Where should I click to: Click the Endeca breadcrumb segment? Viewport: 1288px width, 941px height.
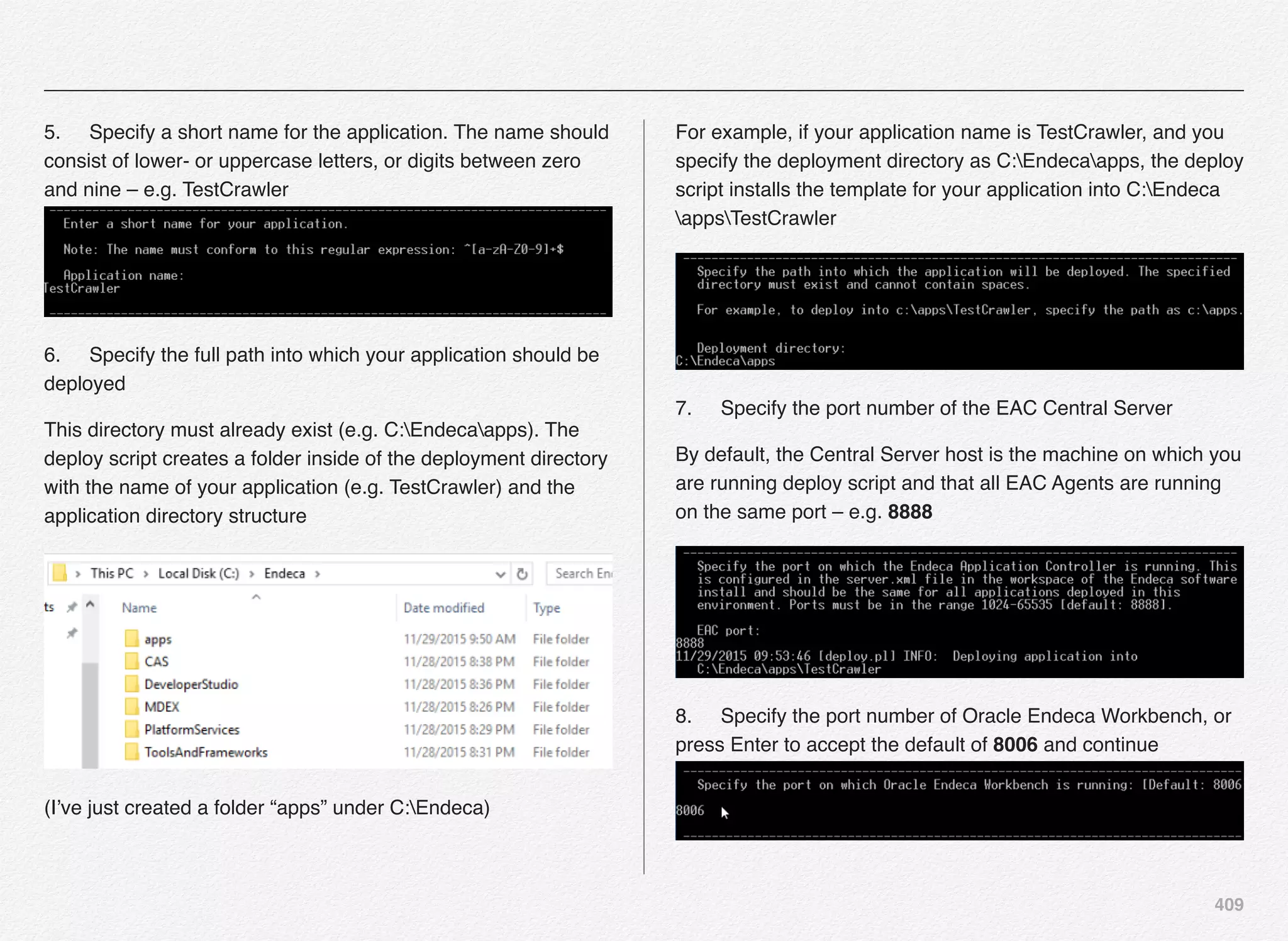[x=284, y=573]
